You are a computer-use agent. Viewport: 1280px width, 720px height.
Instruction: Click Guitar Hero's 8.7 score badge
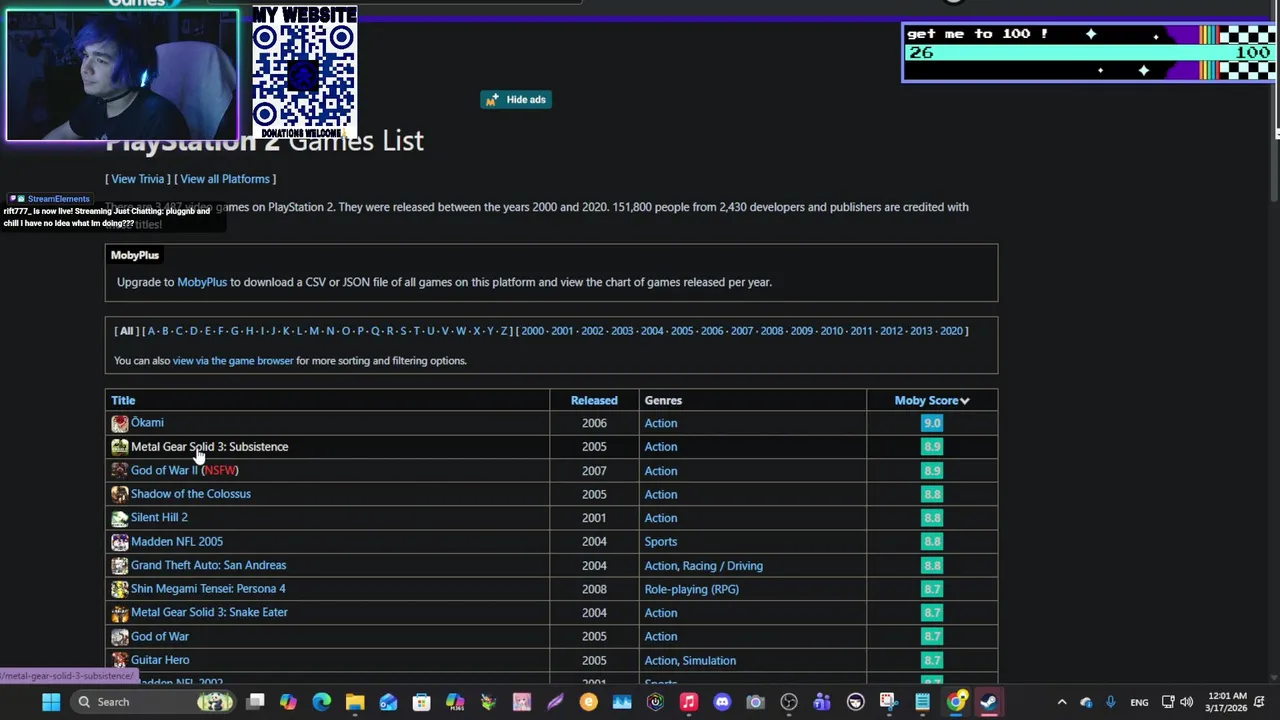tap(932, 660)
